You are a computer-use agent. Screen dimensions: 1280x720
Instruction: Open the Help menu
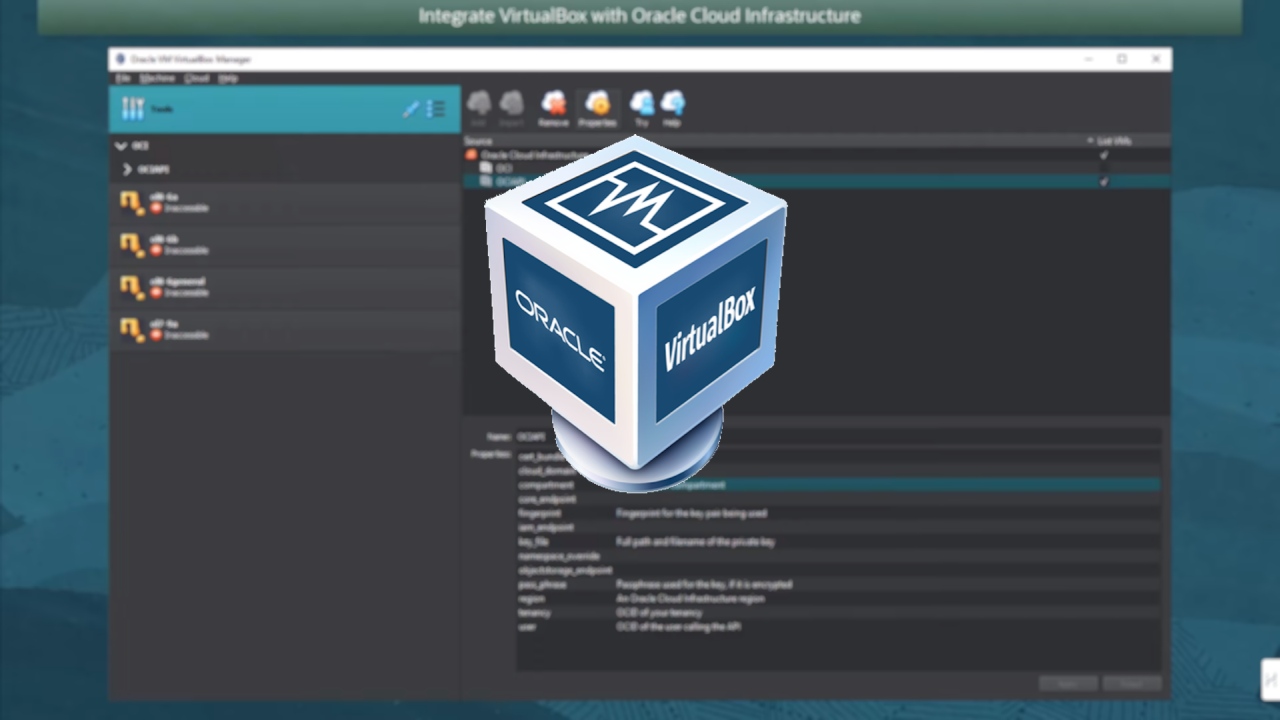click(228, 78)
